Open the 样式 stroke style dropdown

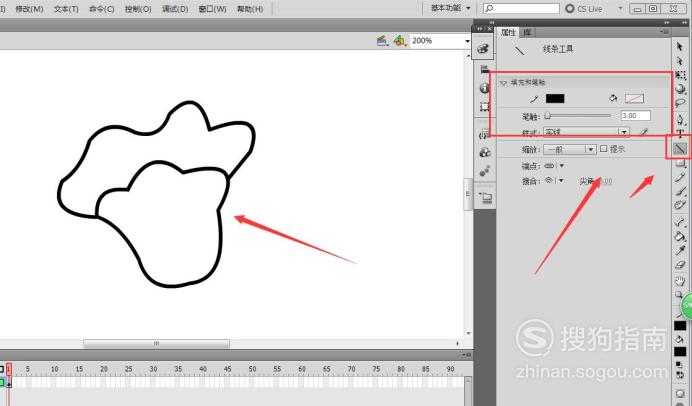click(x=587, y=132)
